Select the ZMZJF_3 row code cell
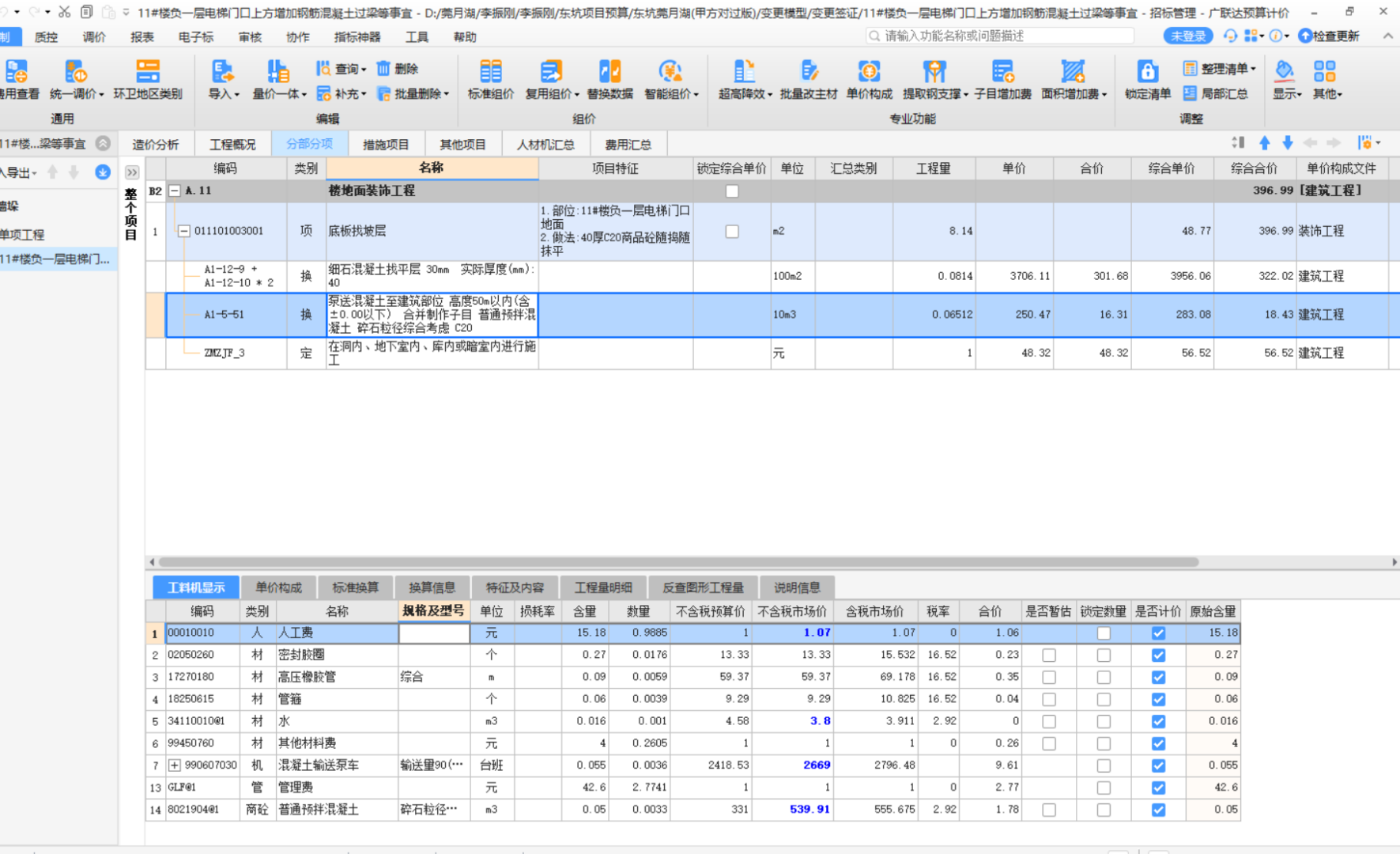The image size is (1400, 854). [225, 353]
